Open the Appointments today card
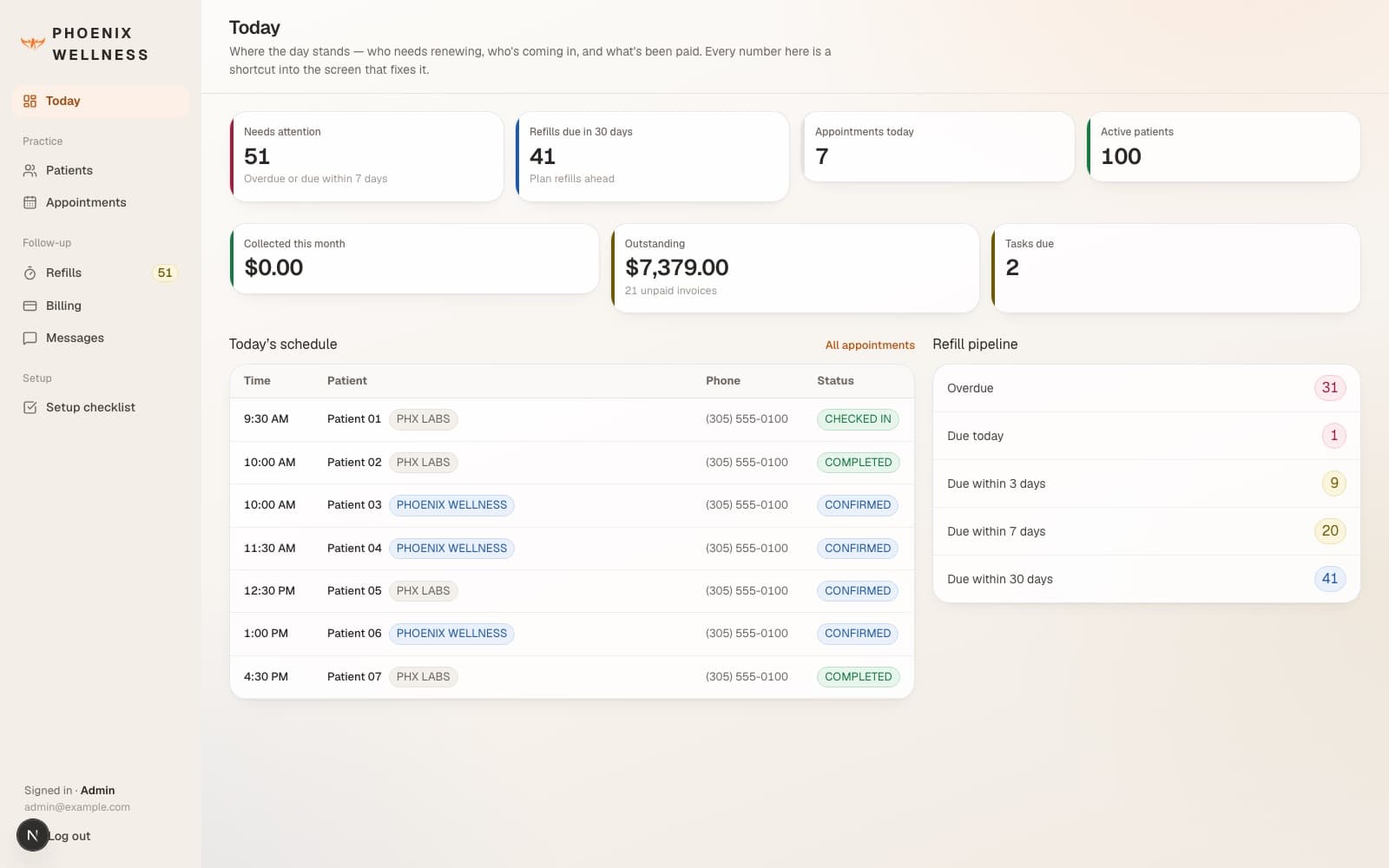 [938, 147]
